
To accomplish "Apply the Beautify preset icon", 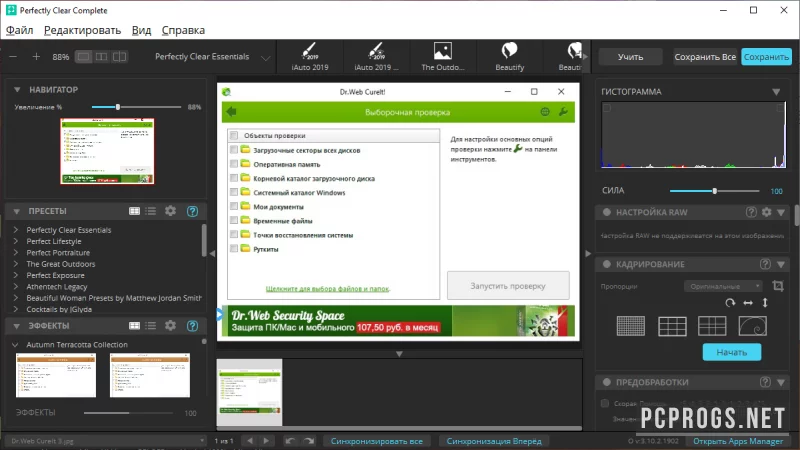I will point(509,57).
